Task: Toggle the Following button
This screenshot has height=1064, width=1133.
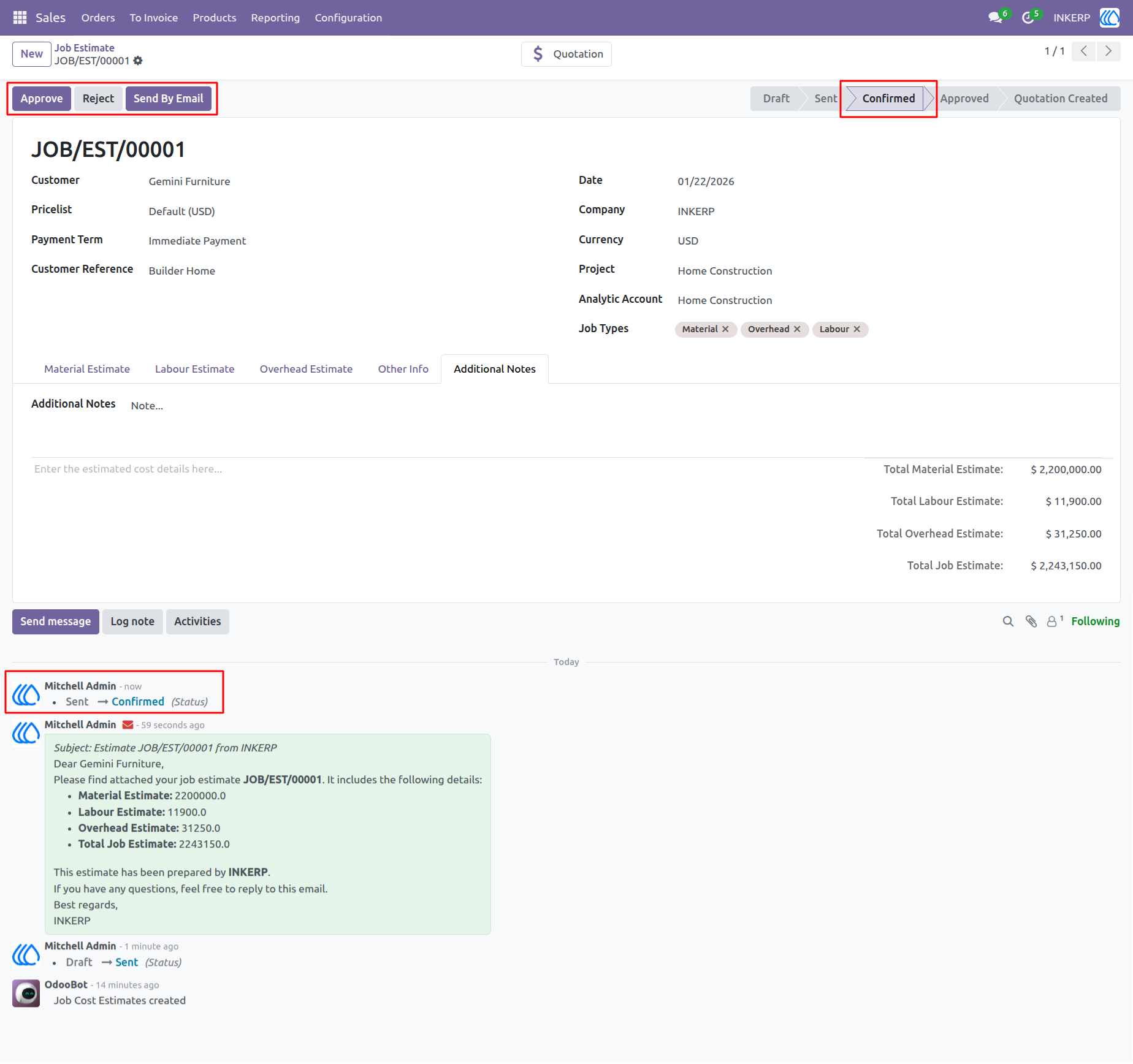Action: pyautogui.click(x=1096, y=621)
